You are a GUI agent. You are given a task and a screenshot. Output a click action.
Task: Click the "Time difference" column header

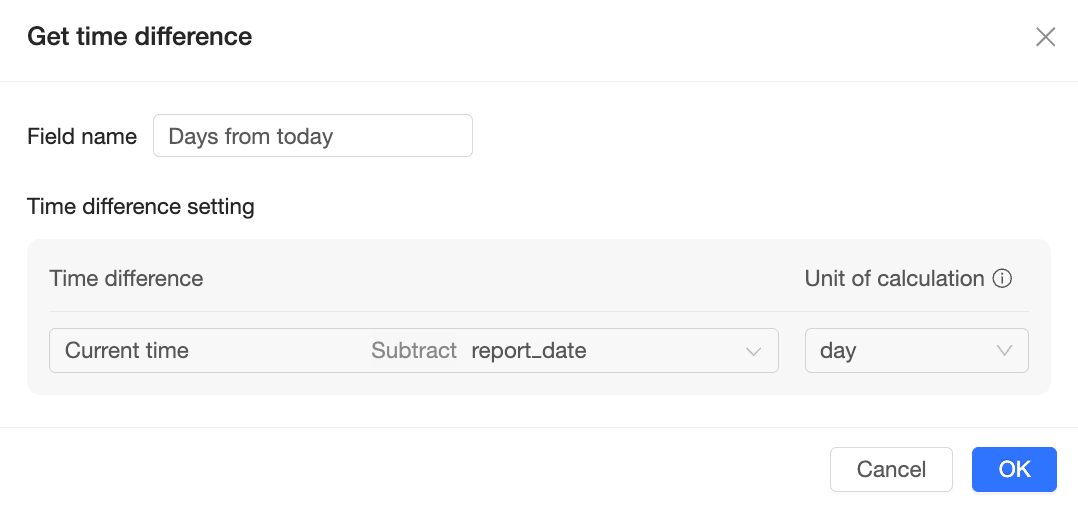coord(126,279)
